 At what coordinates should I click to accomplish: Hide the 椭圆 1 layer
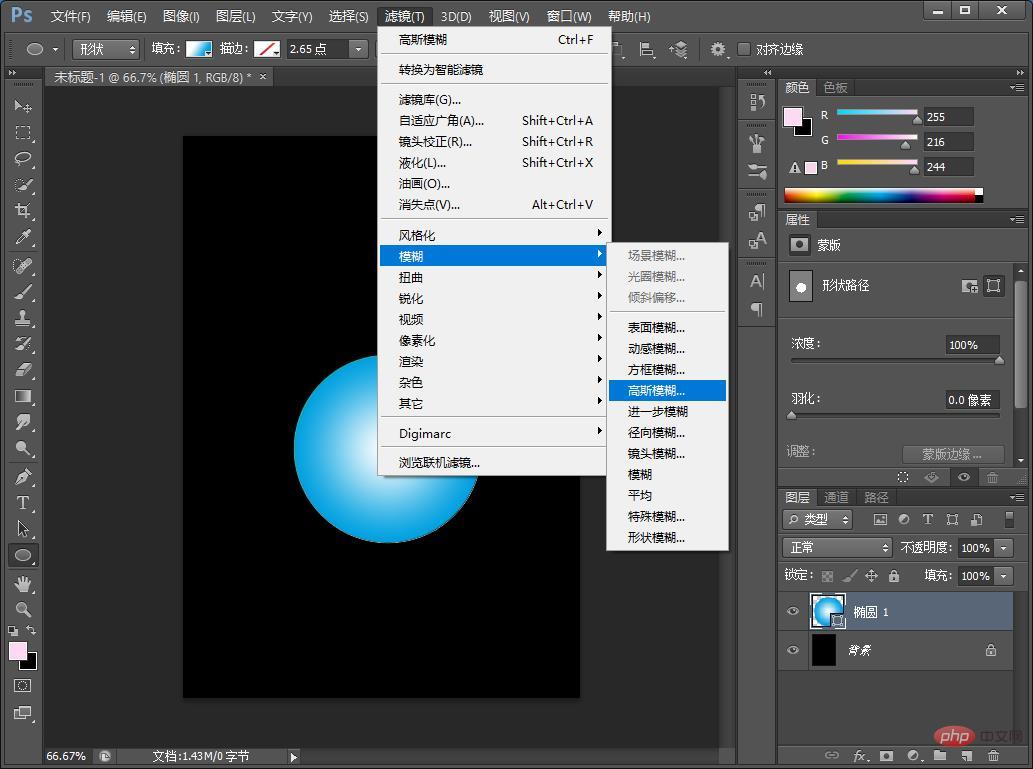click(x=793, y=611)
